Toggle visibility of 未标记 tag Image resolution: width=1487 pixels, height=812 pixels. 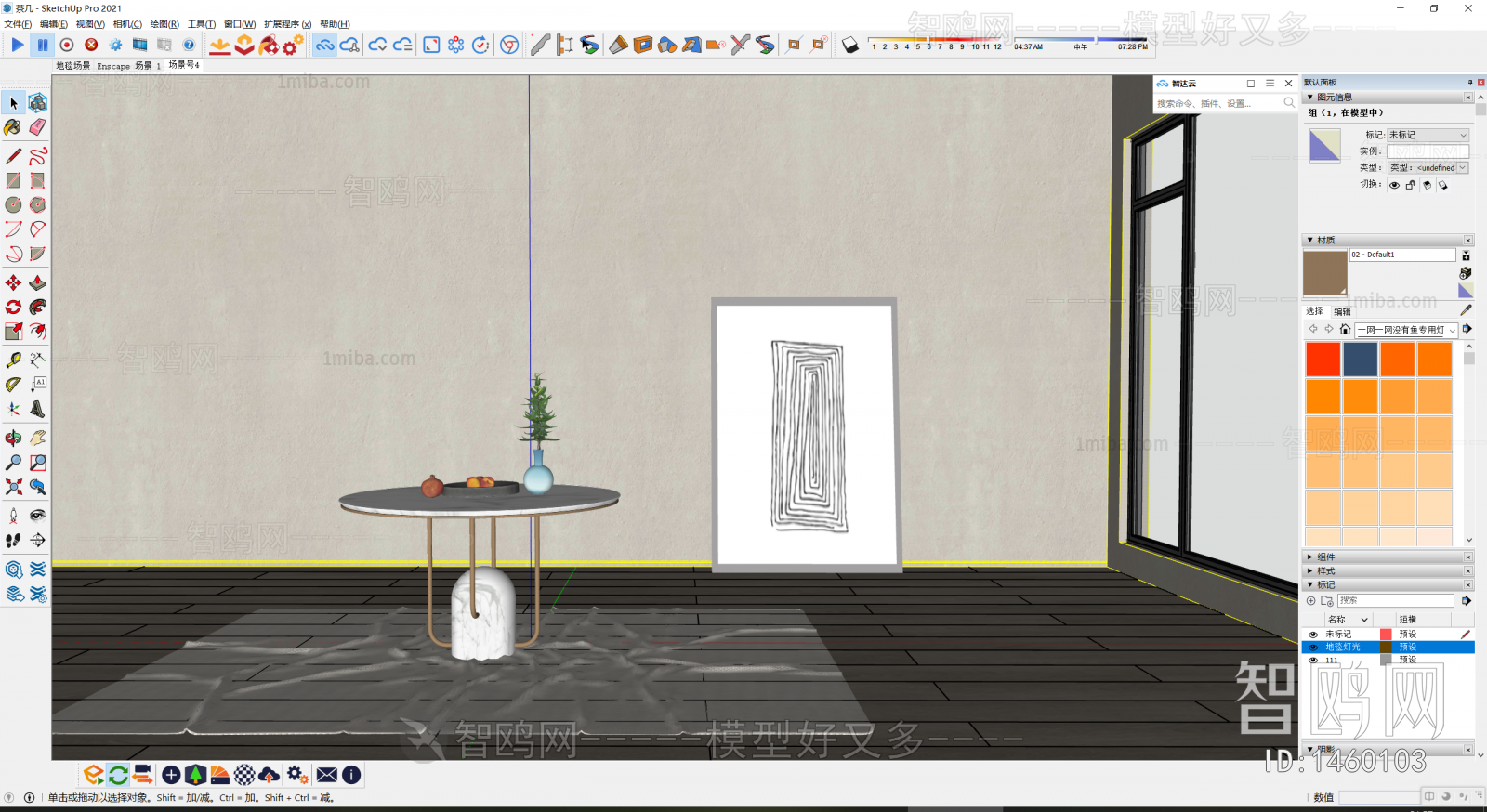click(x=1313, y=635)
